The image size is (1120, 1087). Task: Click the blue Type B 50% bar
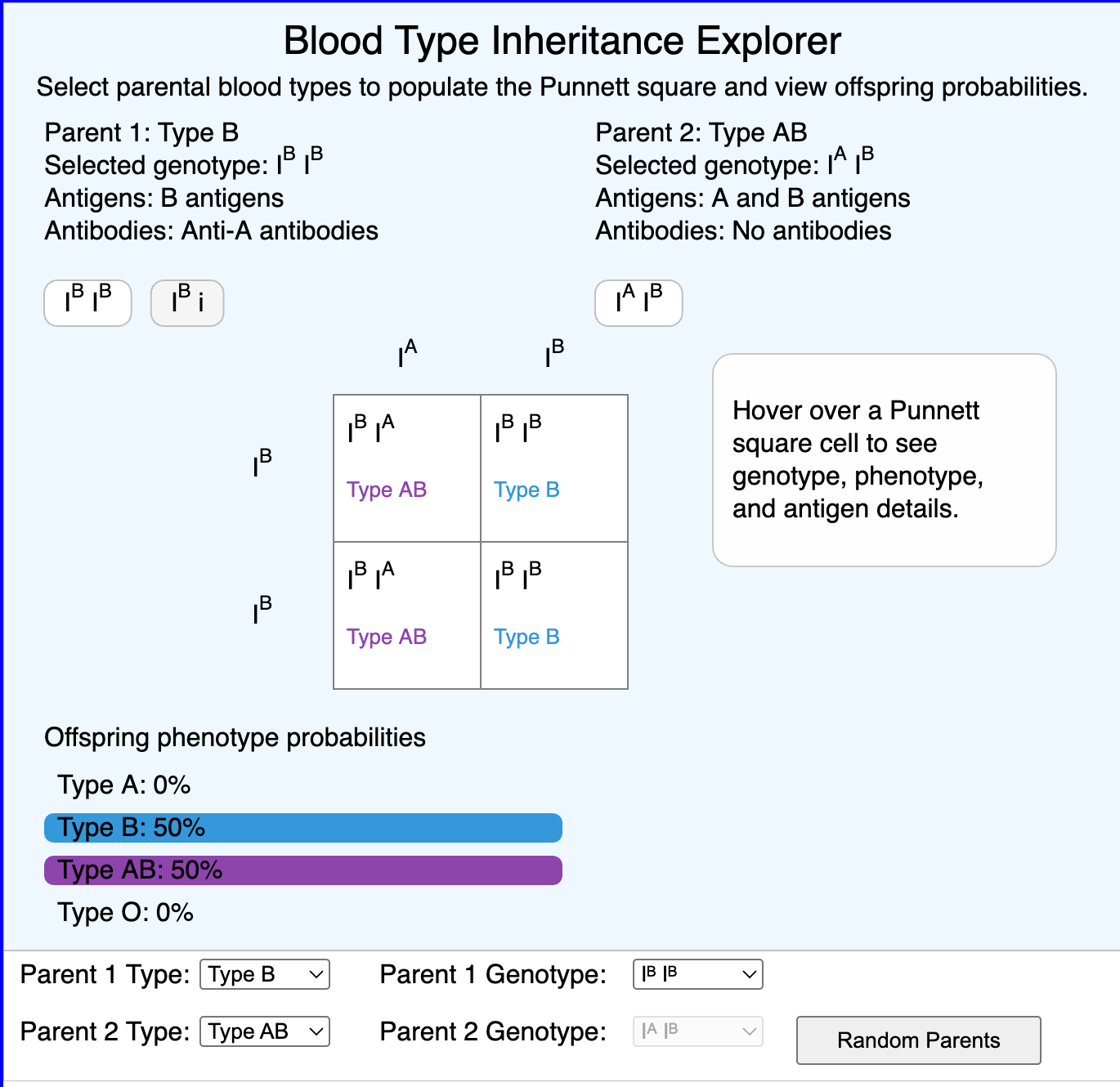[x=303, y=828]
